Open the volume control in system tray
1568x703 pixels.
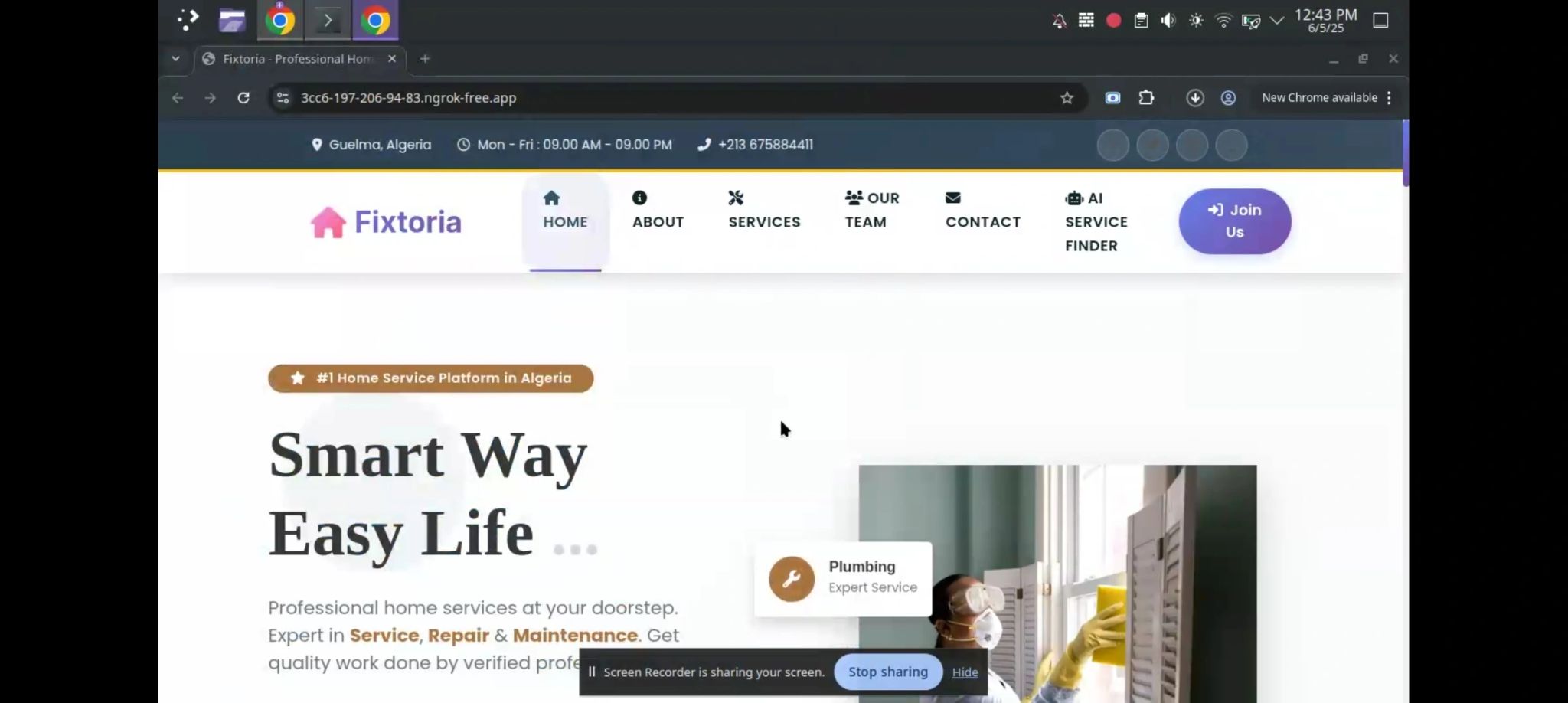1168,21
